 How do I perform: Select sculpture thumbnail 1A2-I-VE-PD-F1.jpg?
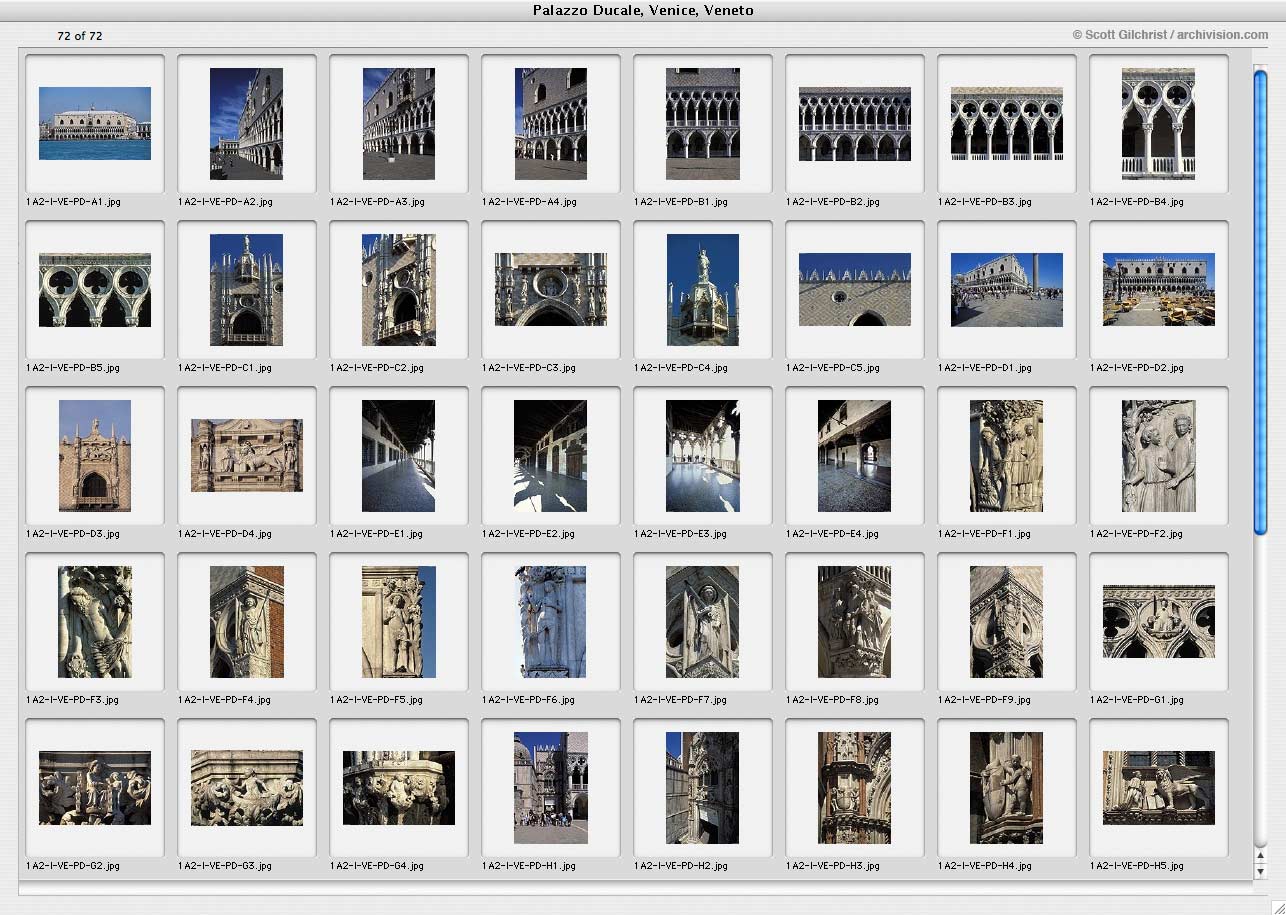pos(1007,456)
